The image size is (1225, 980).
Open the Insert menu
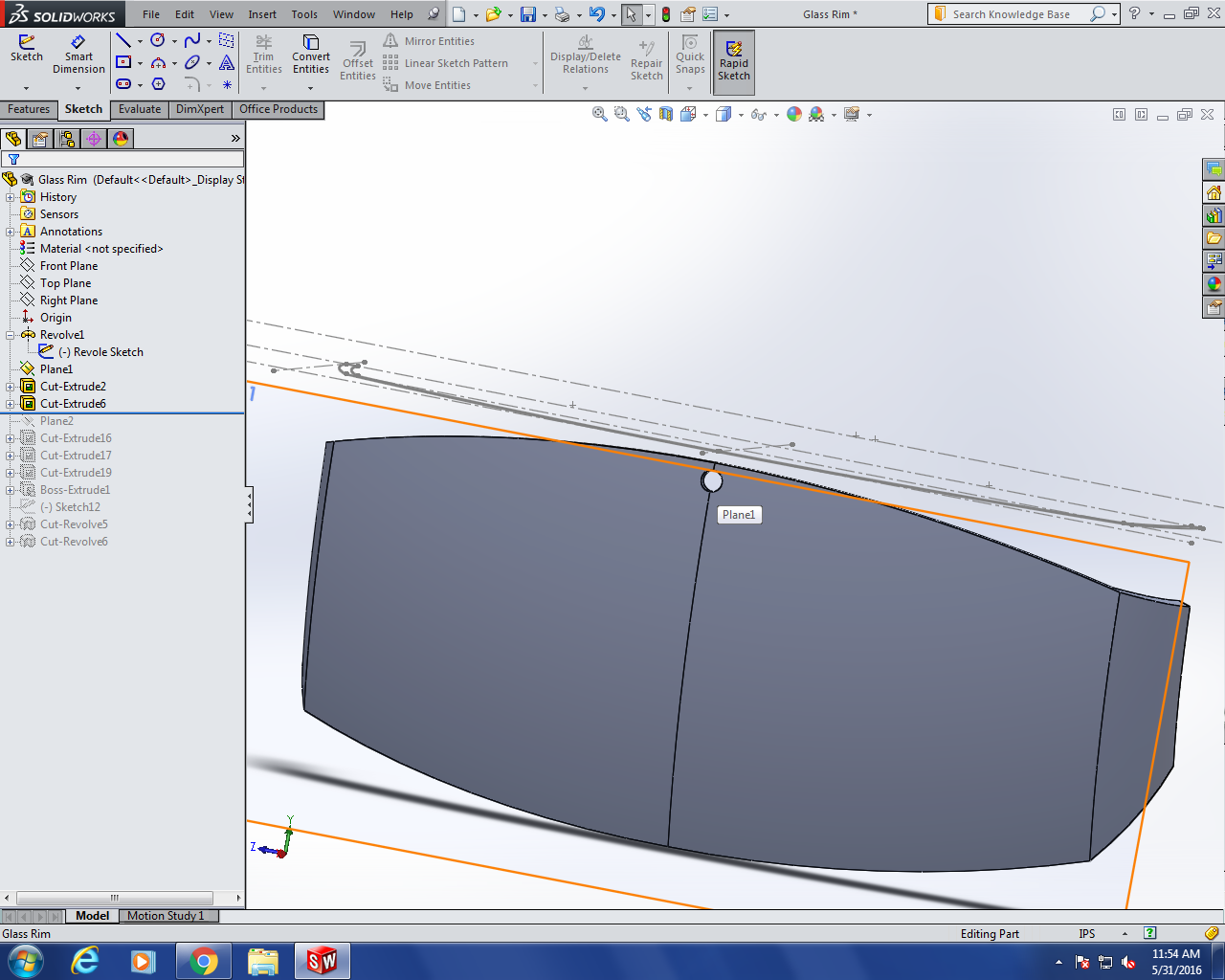[262, 14]
